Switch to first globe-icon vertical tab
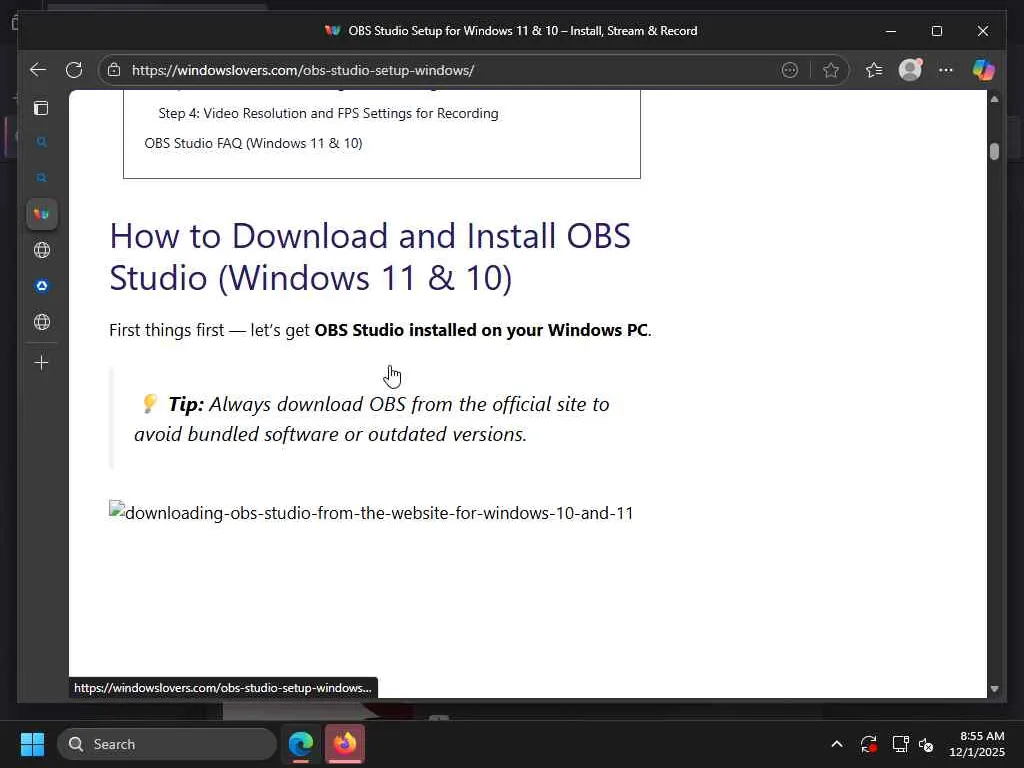 pyautogui.click(x=42, y=250)
